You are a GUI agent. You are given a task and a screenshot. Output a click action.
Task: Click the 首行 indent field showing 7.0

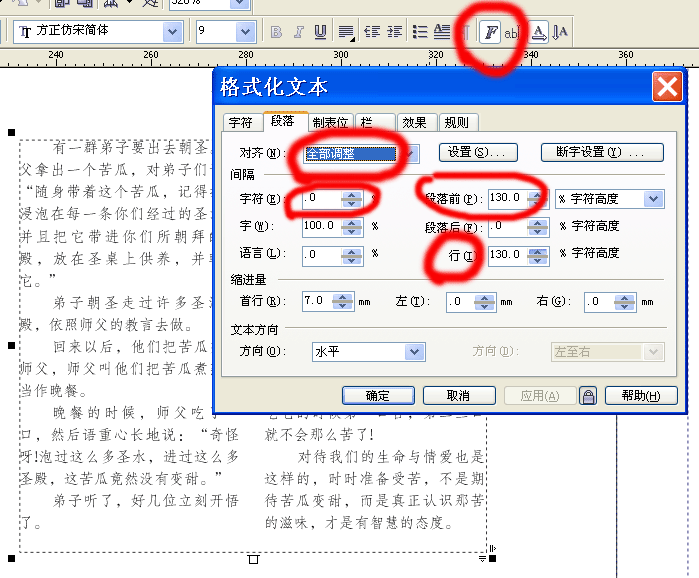(x=318, y=302)
